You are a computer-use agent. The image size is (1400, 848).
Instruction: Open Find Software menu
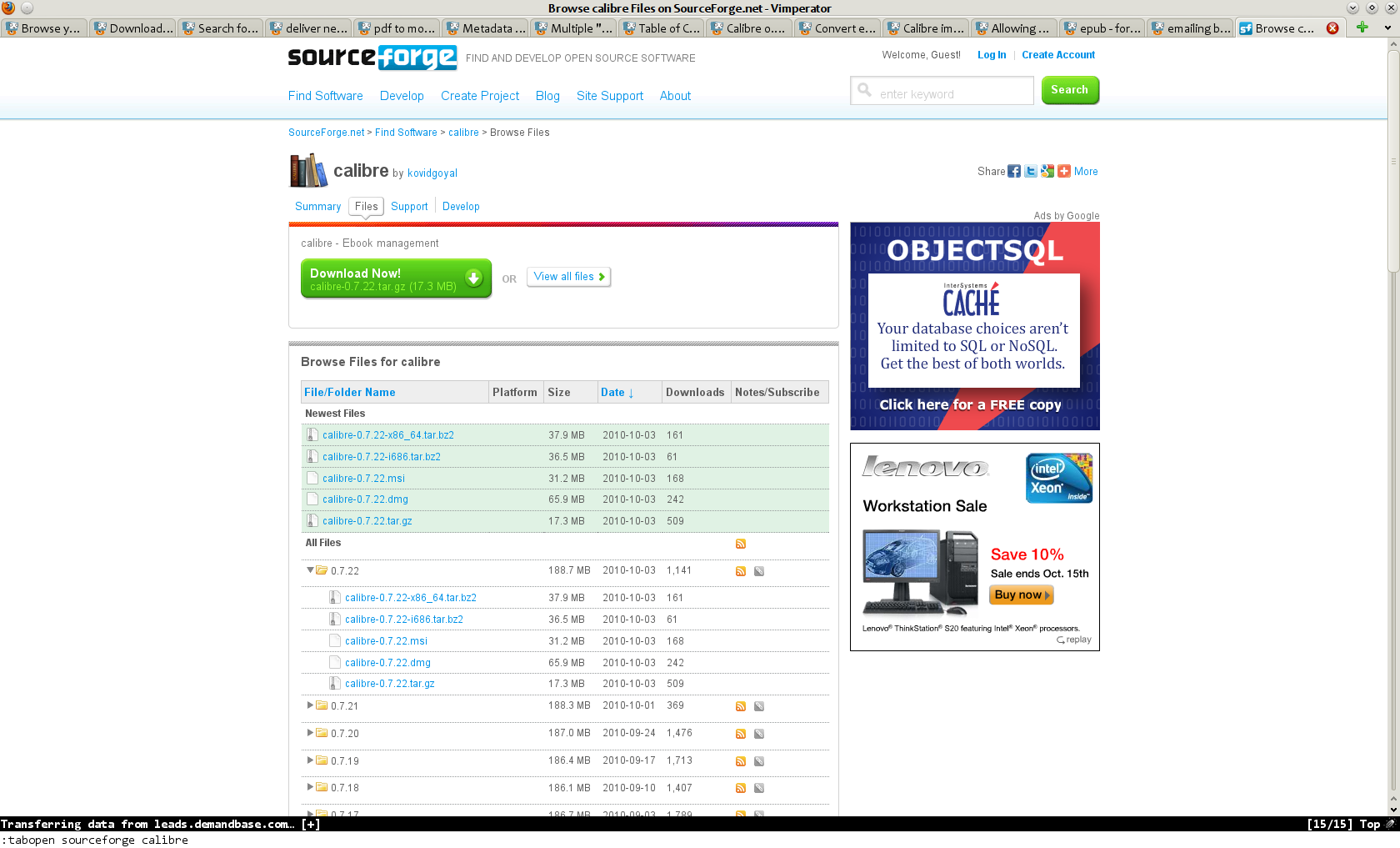pyautogui.click(x=326, y=96)
